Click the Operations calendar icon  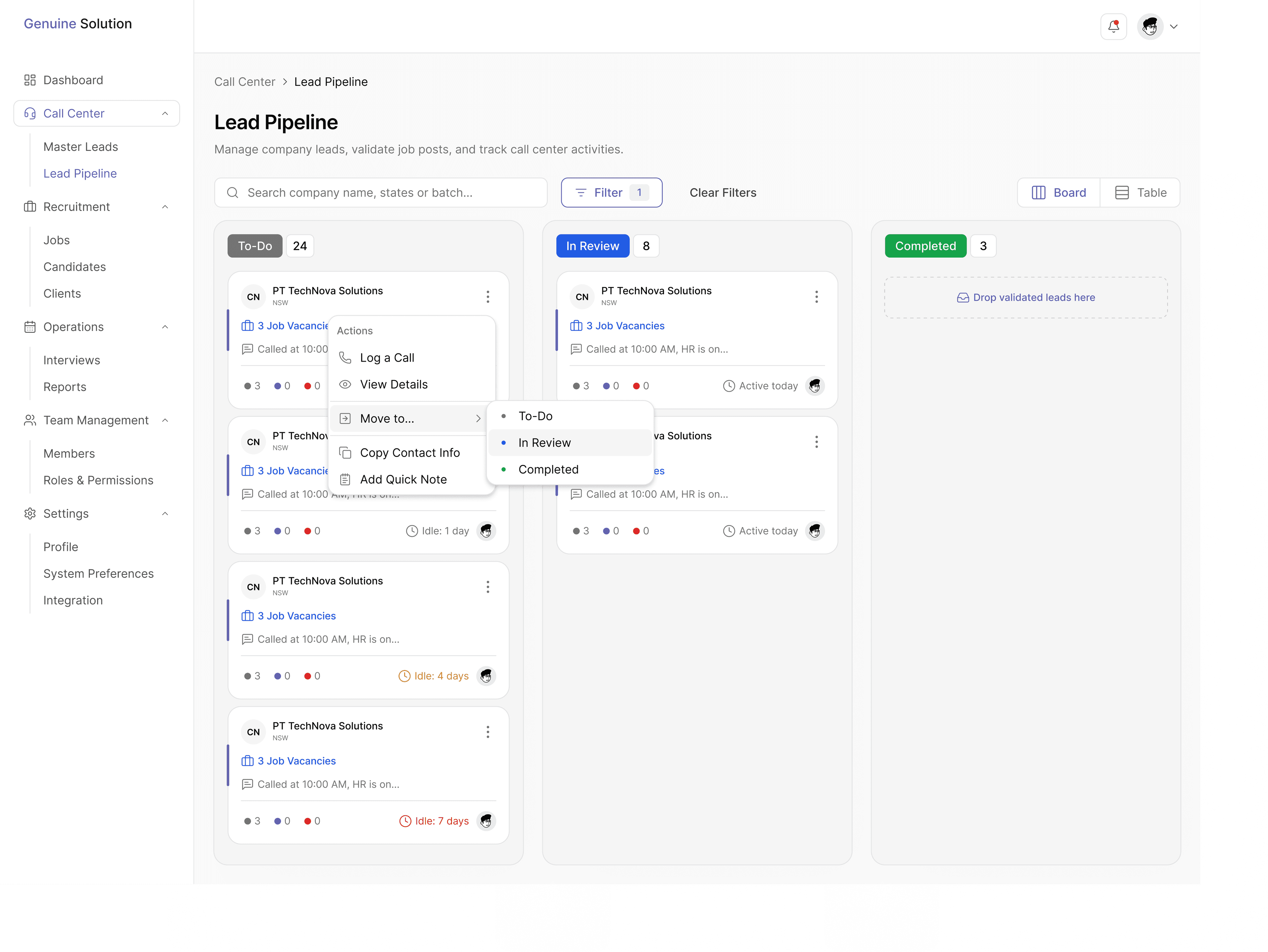(x=30, y=327)
